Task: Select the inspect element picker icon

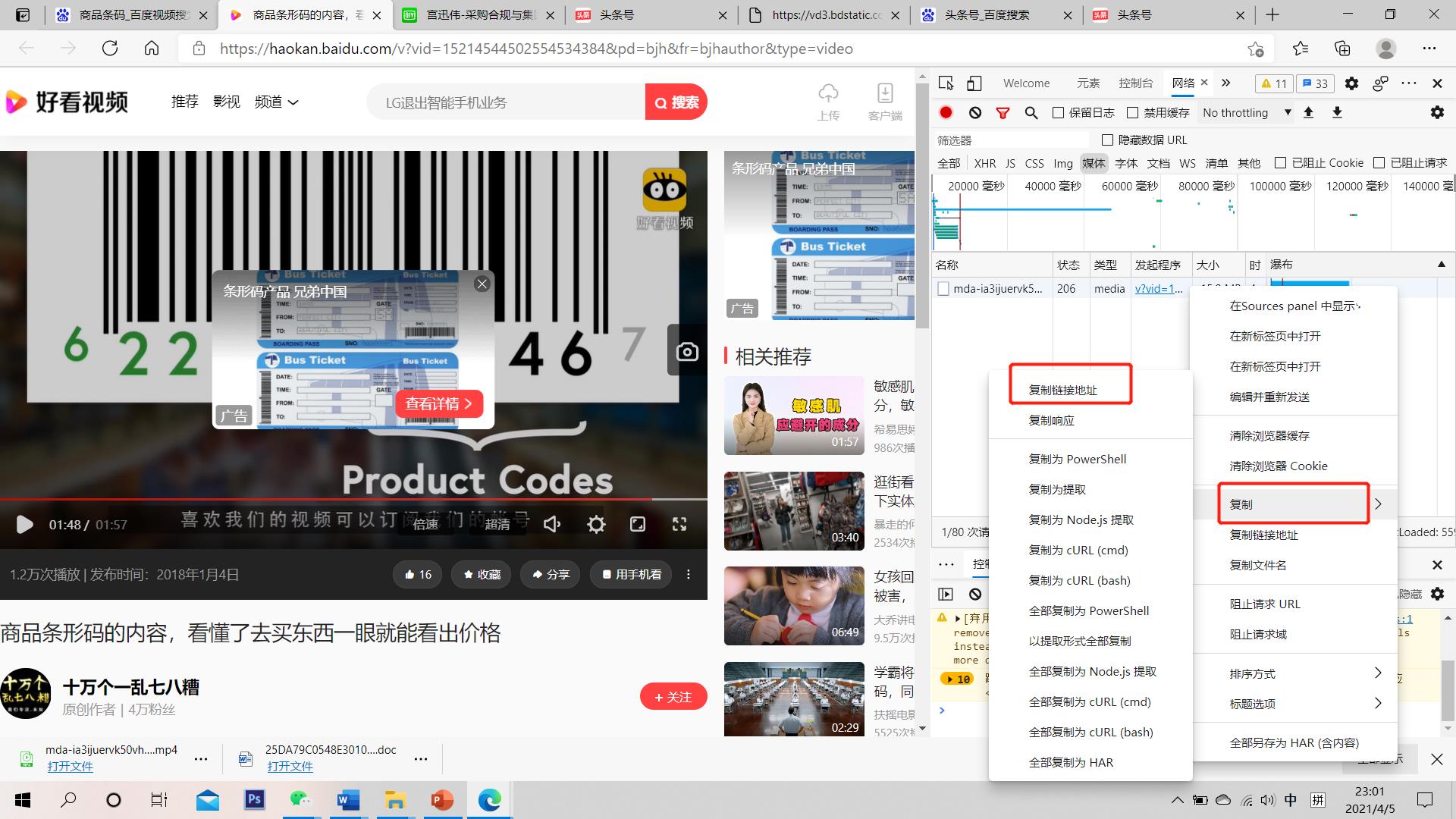Action: 946,83
